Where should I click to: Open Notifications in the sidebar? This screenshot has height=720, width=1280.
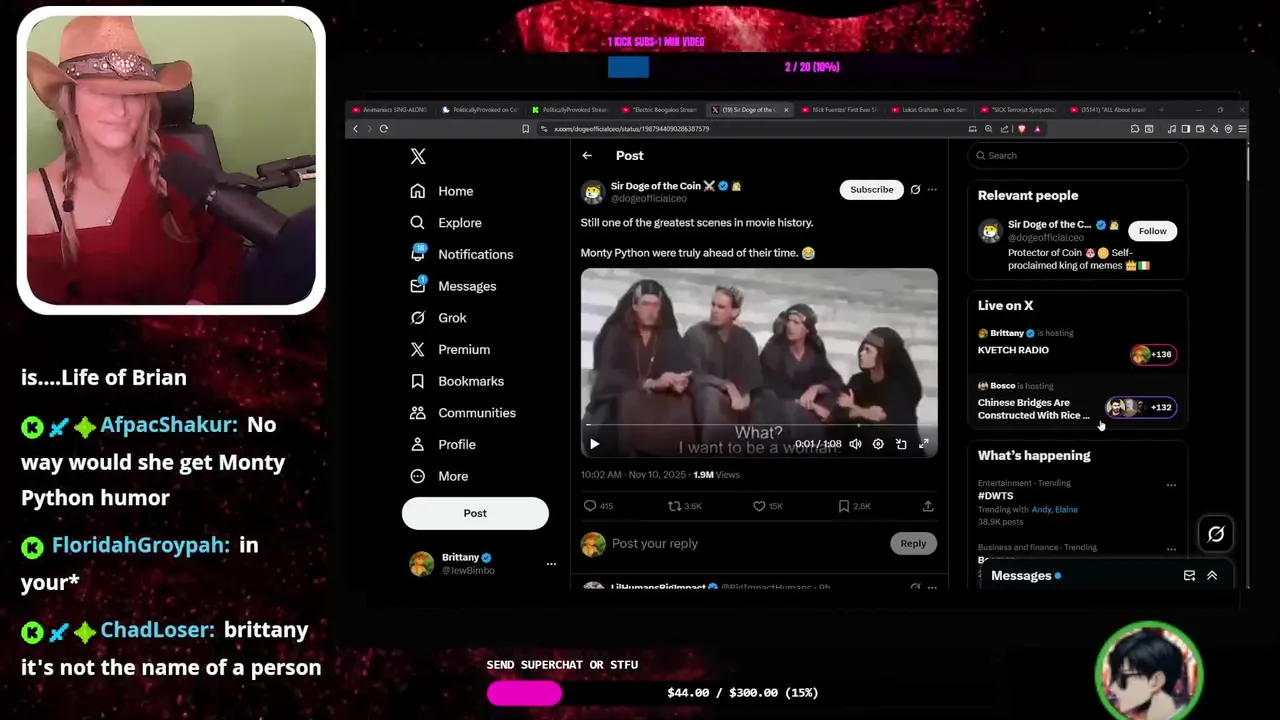point(462,254)
